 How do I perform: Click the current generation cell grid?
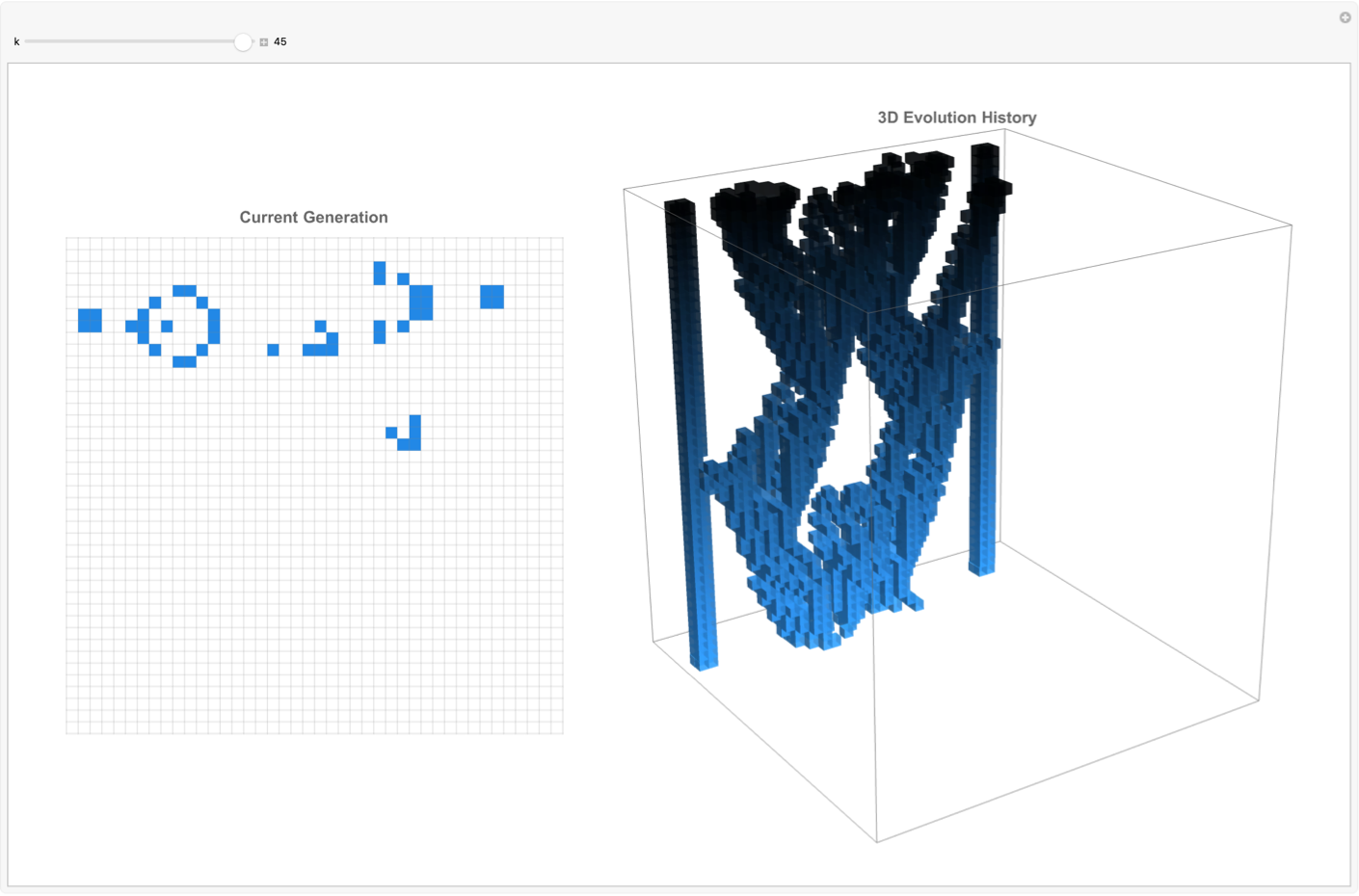314,486
